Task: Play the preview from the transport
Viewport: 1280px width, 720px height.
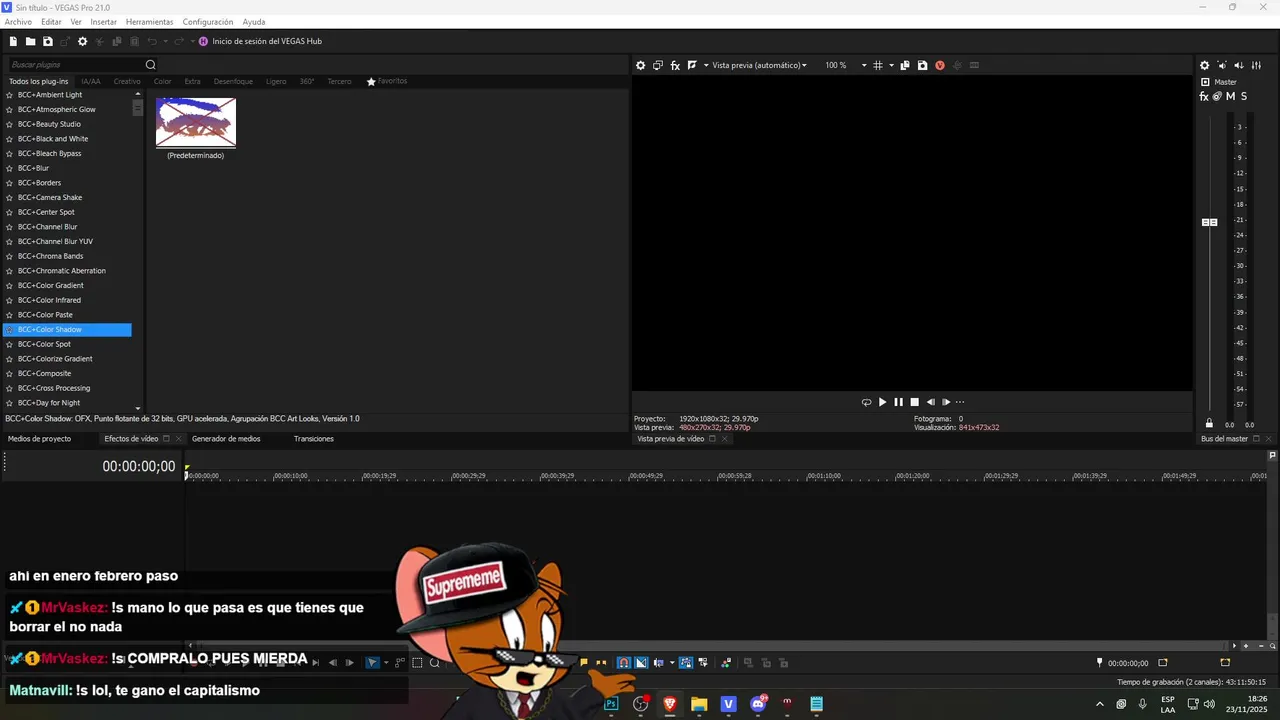Action: pos(882,402)
